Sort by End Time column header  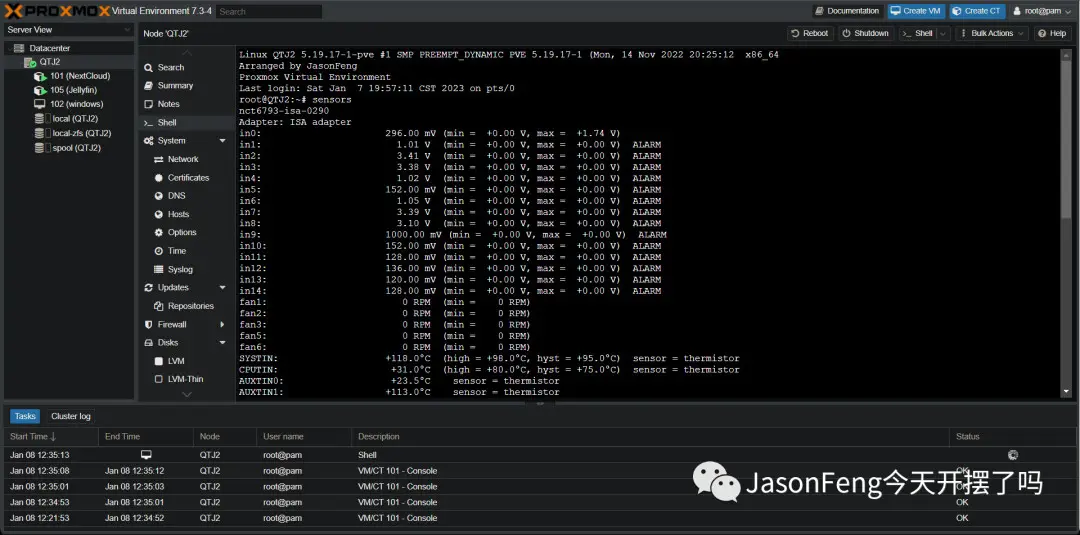(146, 437)
